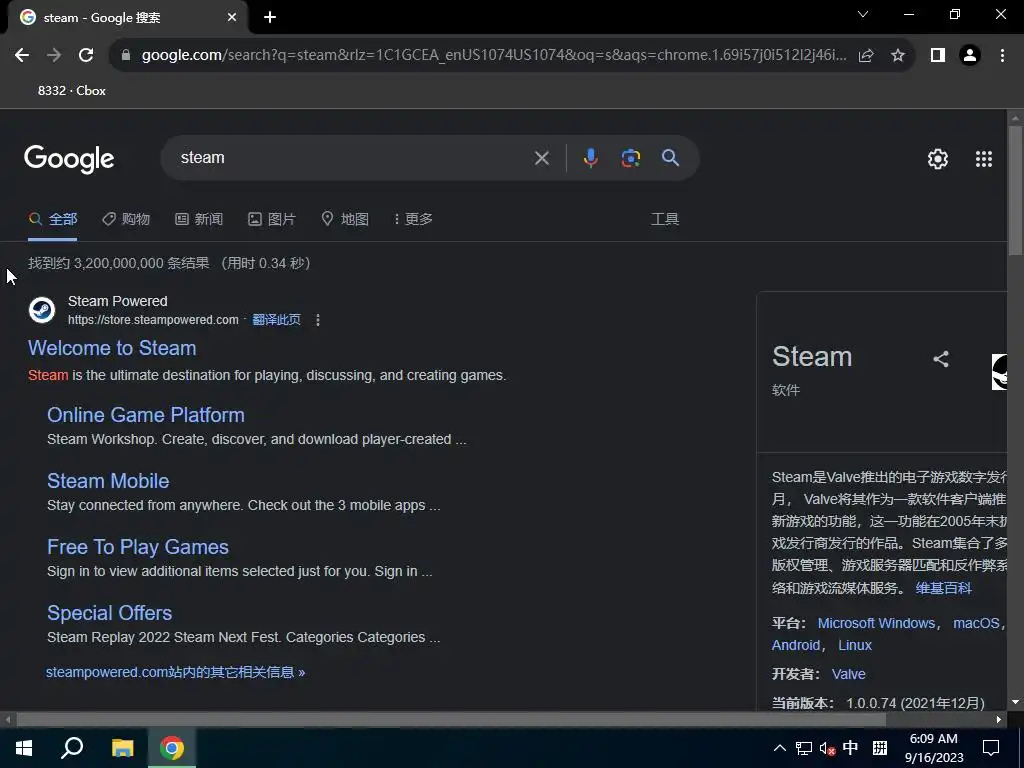Click the network tray icon

click(804, 748)
